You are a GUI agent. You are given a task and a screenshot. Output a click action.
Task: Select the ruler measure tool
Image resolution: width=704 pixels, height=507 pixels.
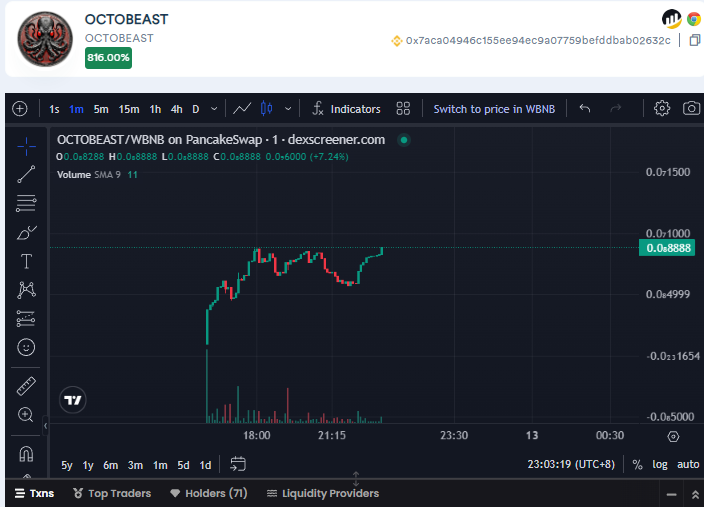pyautogui.click(x=26, y=386)
